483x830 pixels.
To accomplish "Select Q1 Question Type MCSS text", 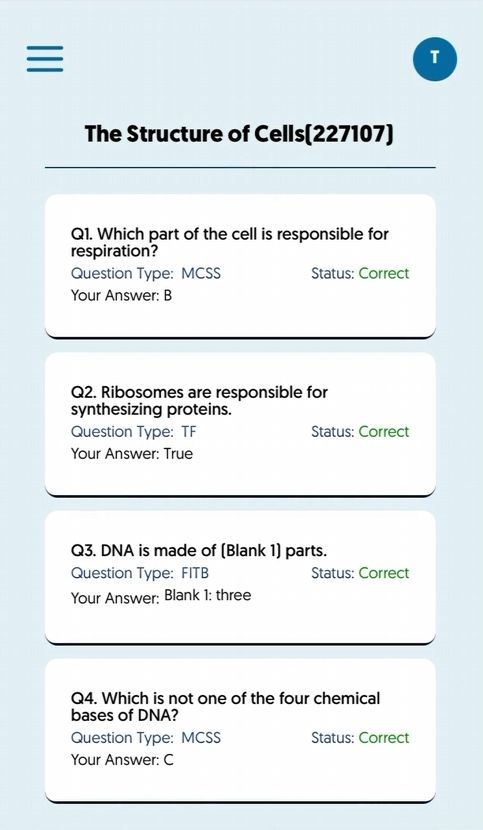I will pyautogui.click(x=146, y=274).
